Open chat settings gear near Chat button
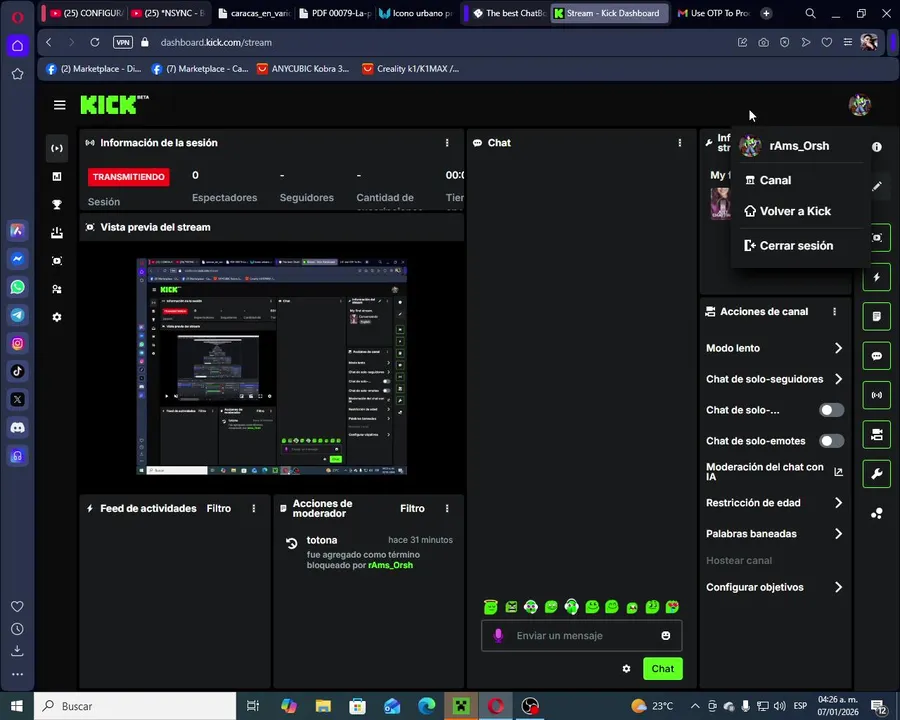Image resolution: width=900 pixels, height=720 pixels. pos(626,669)
